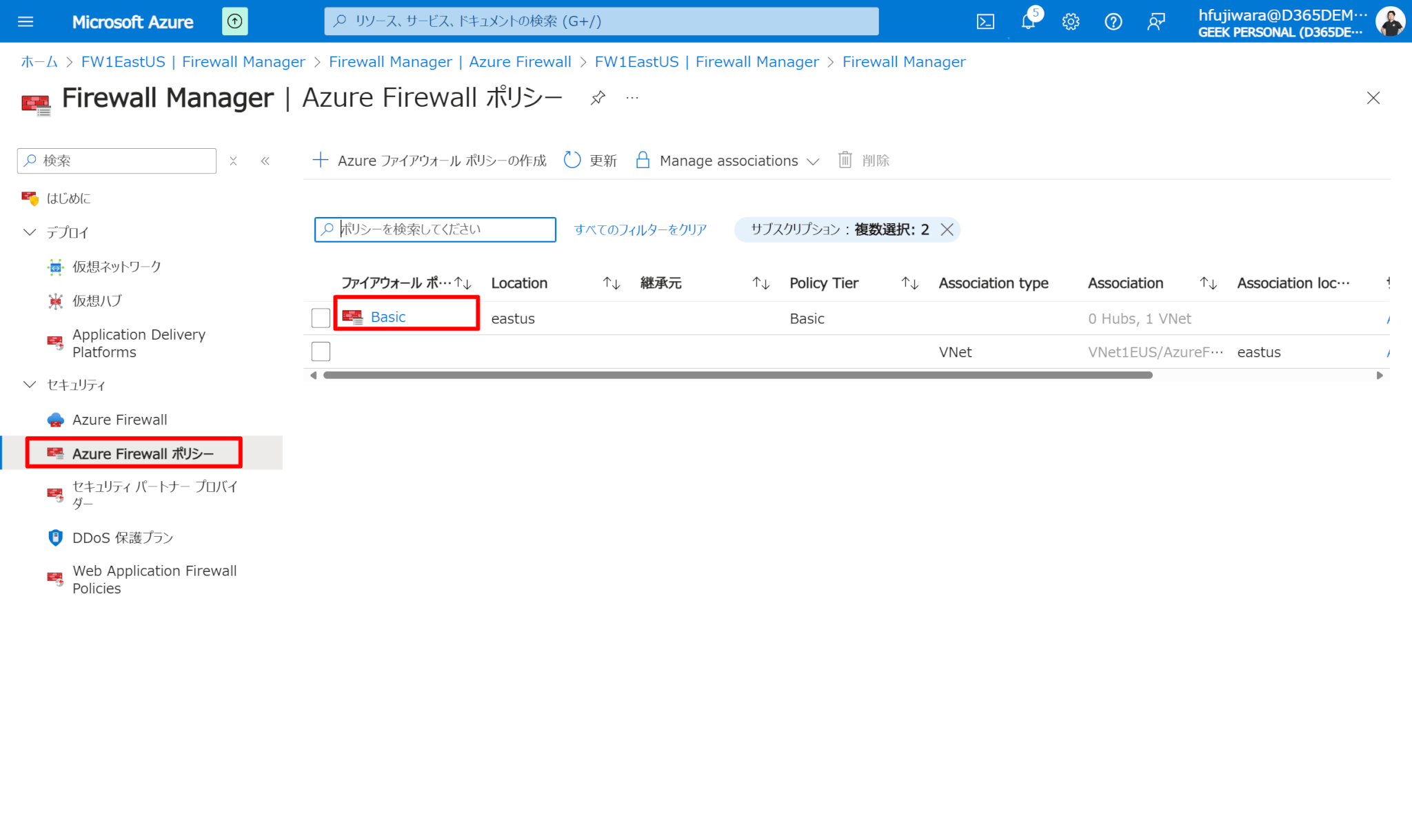This screenshot has width=1412, height=840.
Task: Sort by Association column
Action: pyautogui.click(x=1152, y=283)
